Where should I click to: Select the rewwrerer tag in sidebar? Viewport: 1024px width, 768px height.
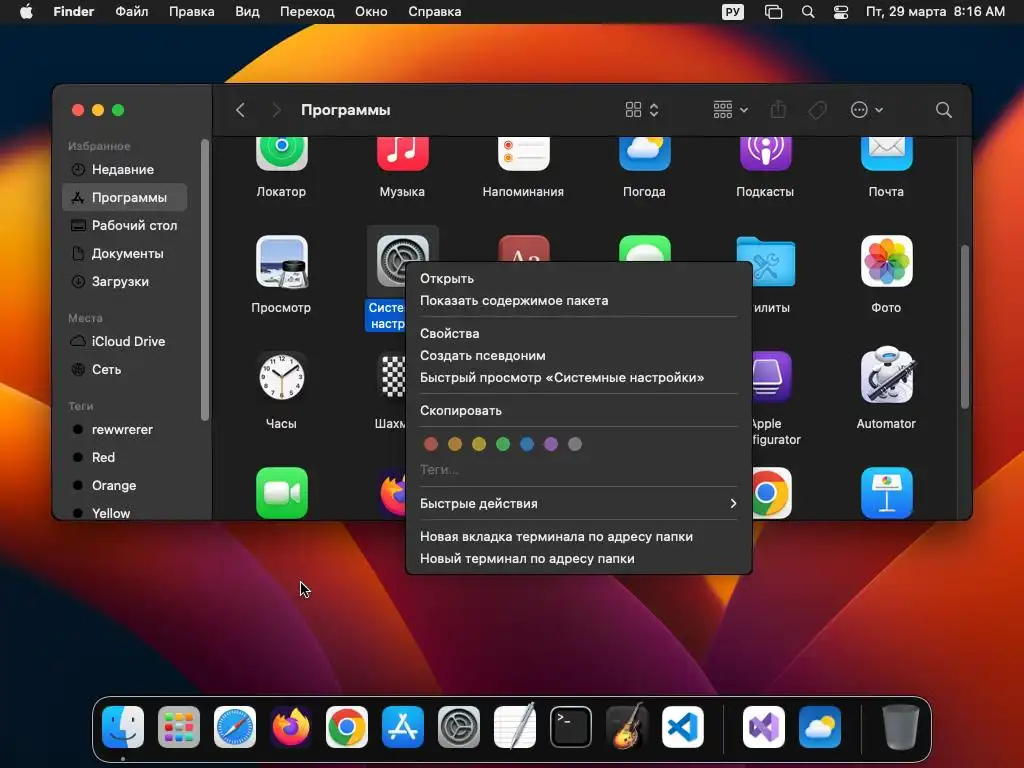point(125,429)
